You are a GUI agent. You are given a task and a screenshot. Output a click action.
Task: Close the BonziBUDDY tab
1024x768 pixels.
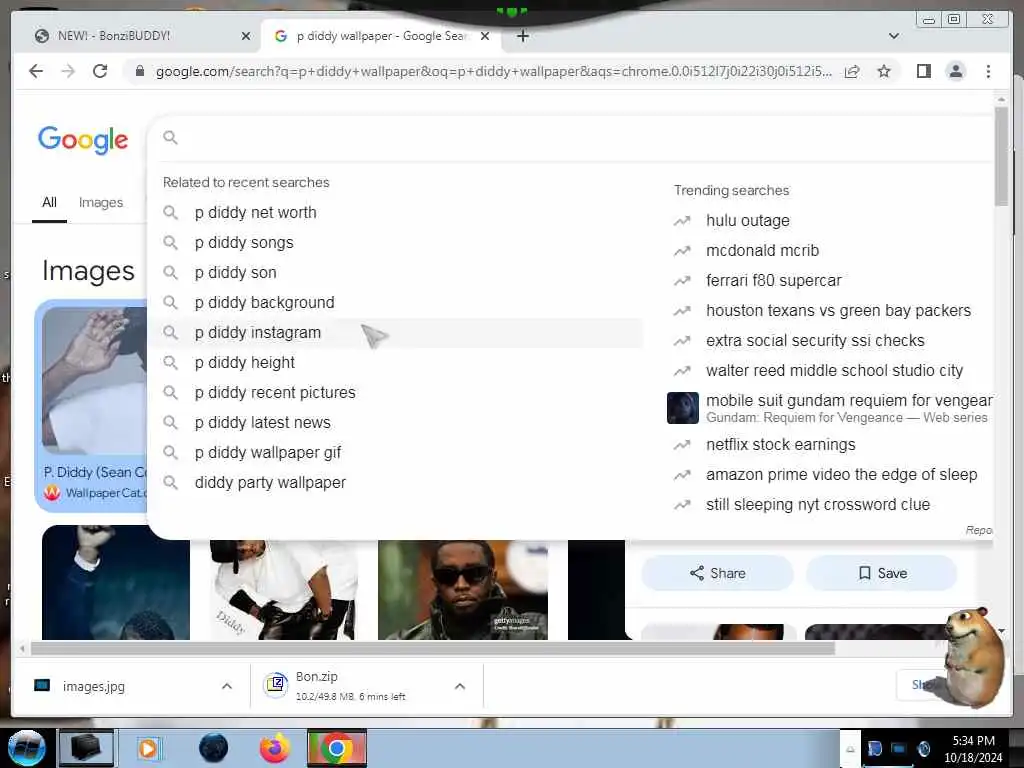click(x=246, y=36)
